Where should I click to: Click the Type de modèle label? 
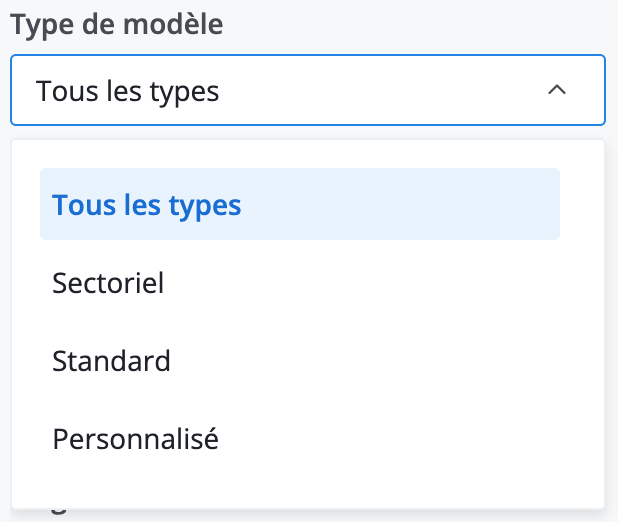click(x=117, y=24)
